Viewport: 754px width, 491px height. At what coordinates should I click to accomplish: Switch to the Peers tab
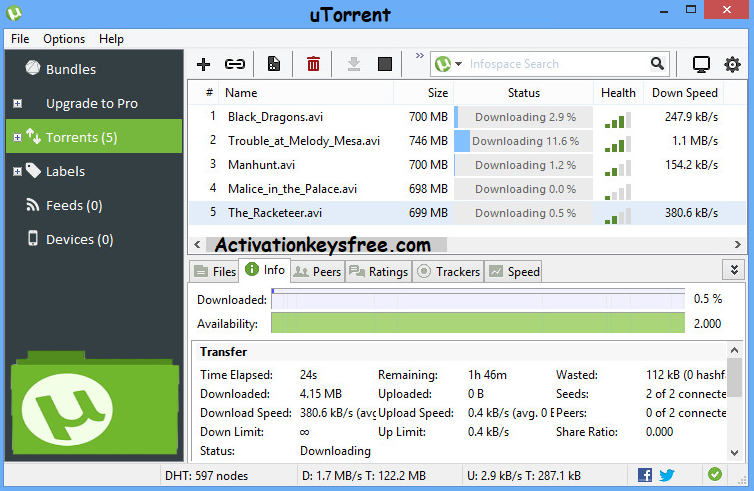318,272
